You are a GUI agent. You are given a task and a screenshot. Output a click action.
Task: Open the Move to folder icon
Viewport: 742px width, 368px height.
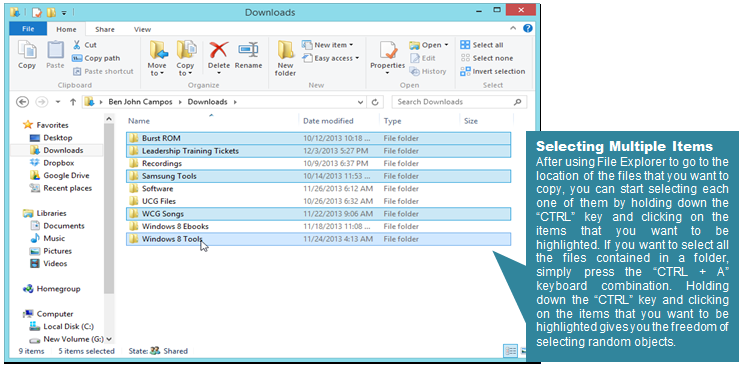click(158, 50)
